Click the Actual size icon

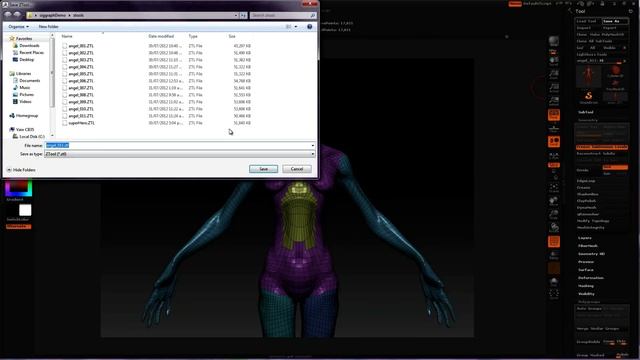pos(553,88)
